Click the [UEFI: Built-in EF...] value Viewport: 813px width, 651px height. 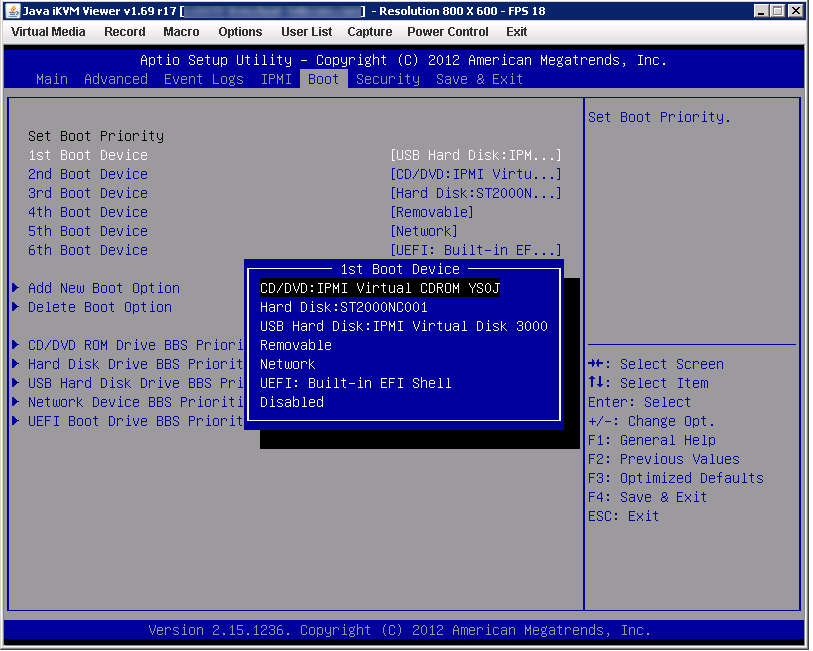coord(475,250)
